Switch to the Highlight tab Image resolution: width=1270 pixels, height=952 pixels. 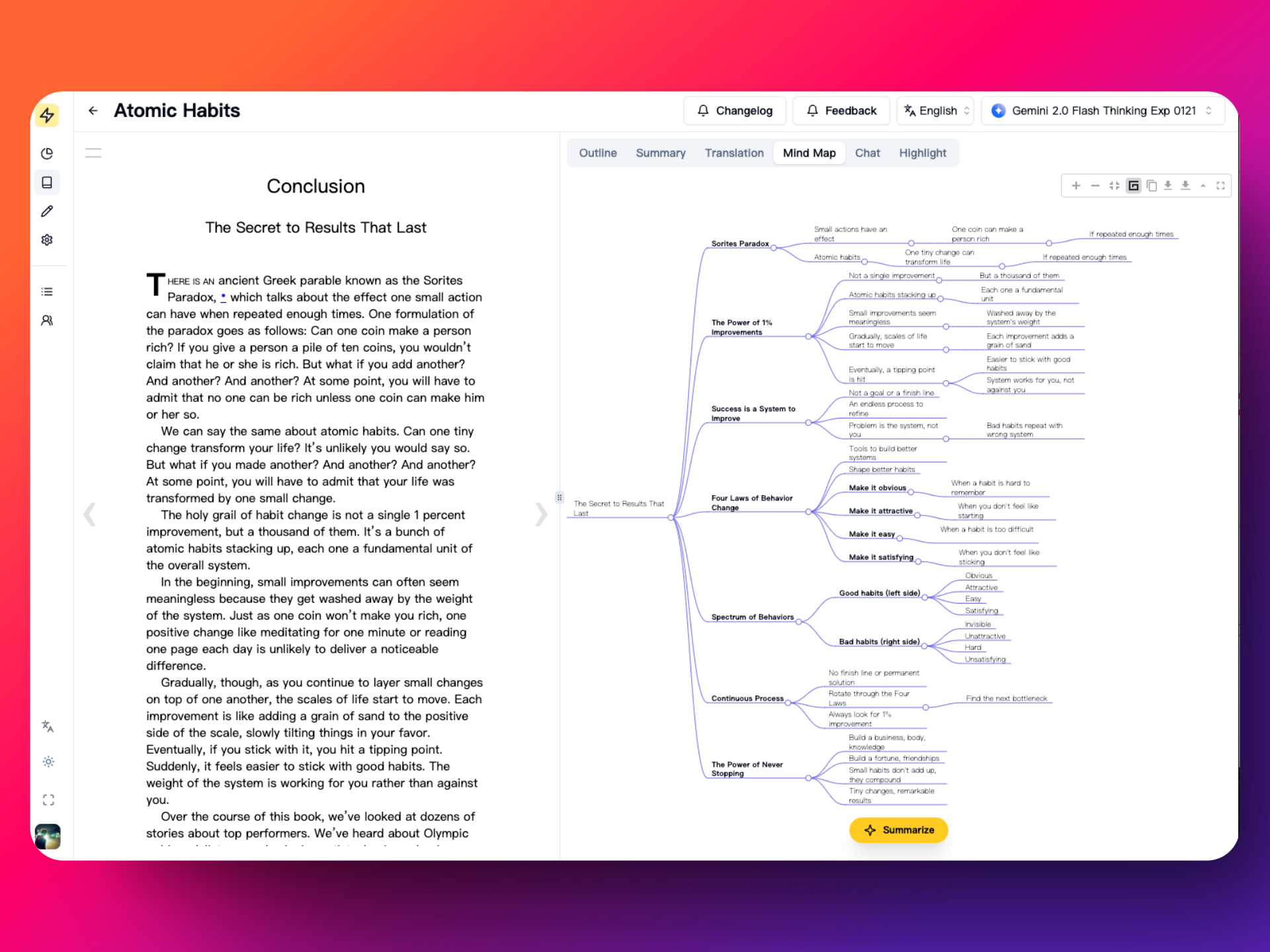pyautogui.click(x=922, y=153)
